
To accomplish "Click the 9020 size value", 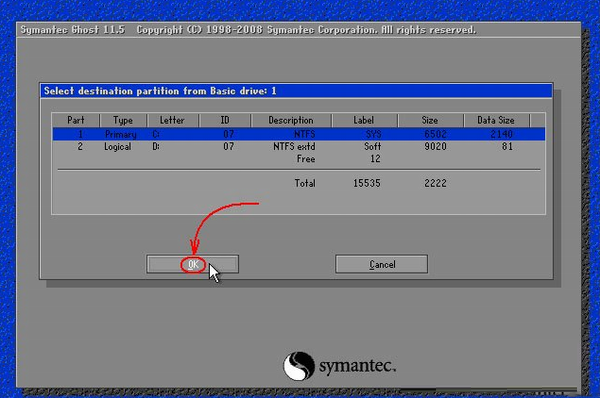I will pyautogui.click(x=435, y=147).
